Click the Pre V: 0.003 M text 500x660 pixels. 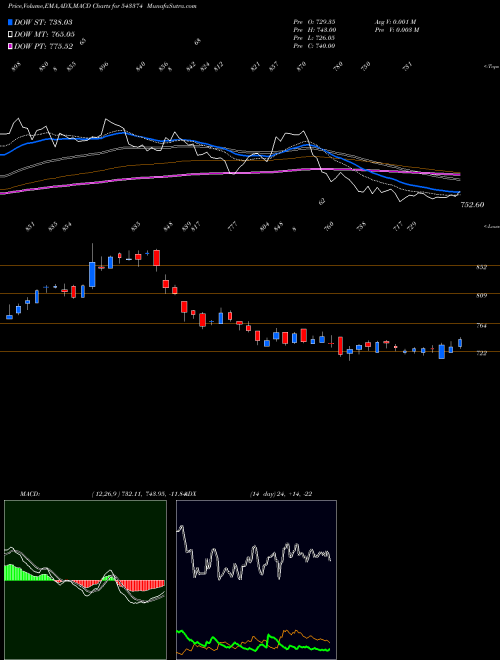[x=396, y=30]
